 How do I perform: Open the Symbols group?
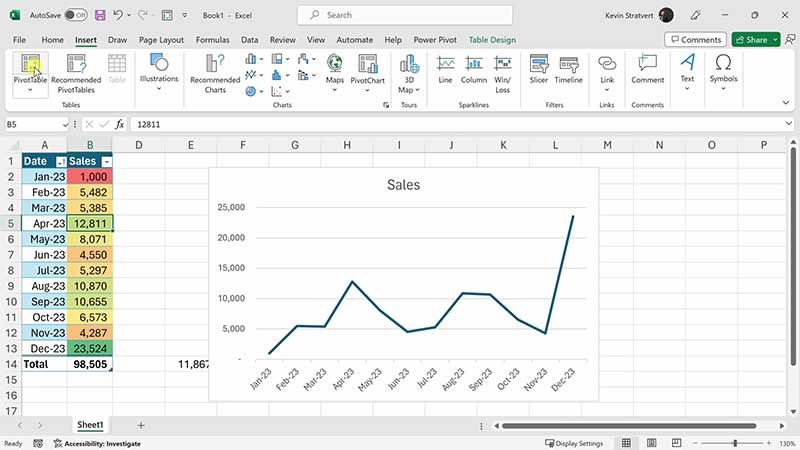pos(723,71)
